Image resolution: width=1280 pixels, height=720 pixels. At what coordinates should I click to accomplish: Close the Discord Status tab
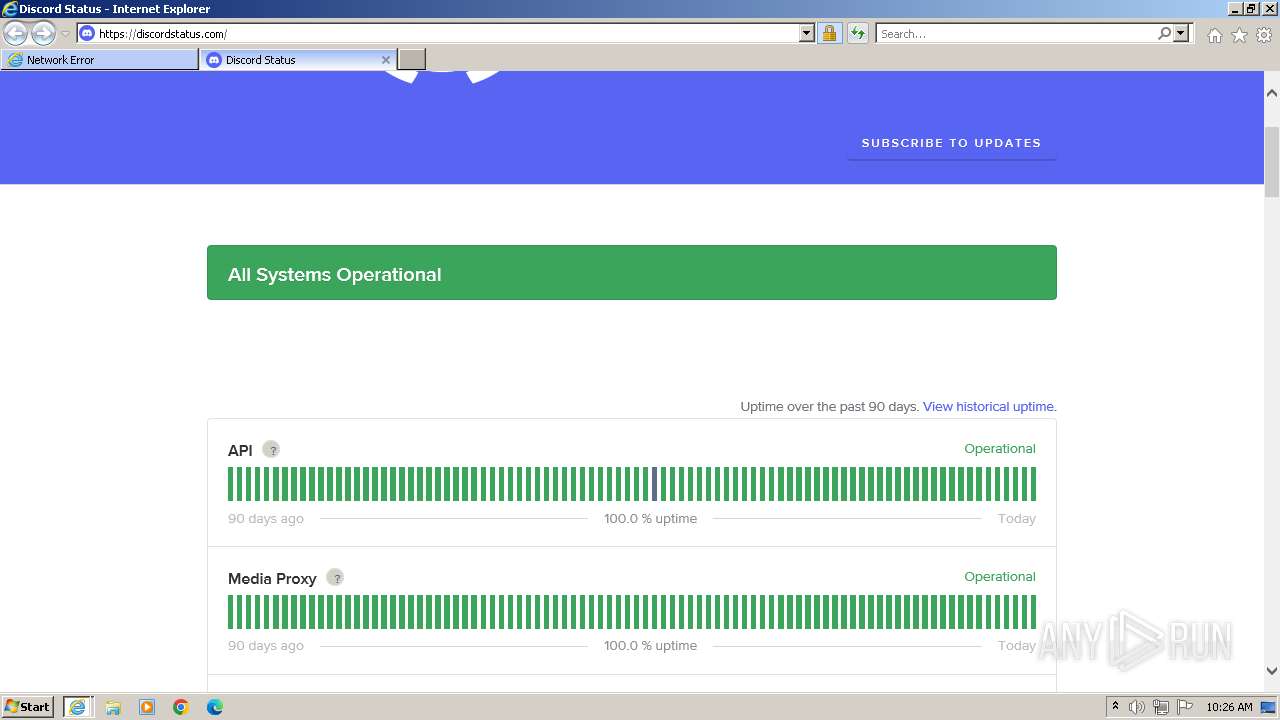point(386,60)
